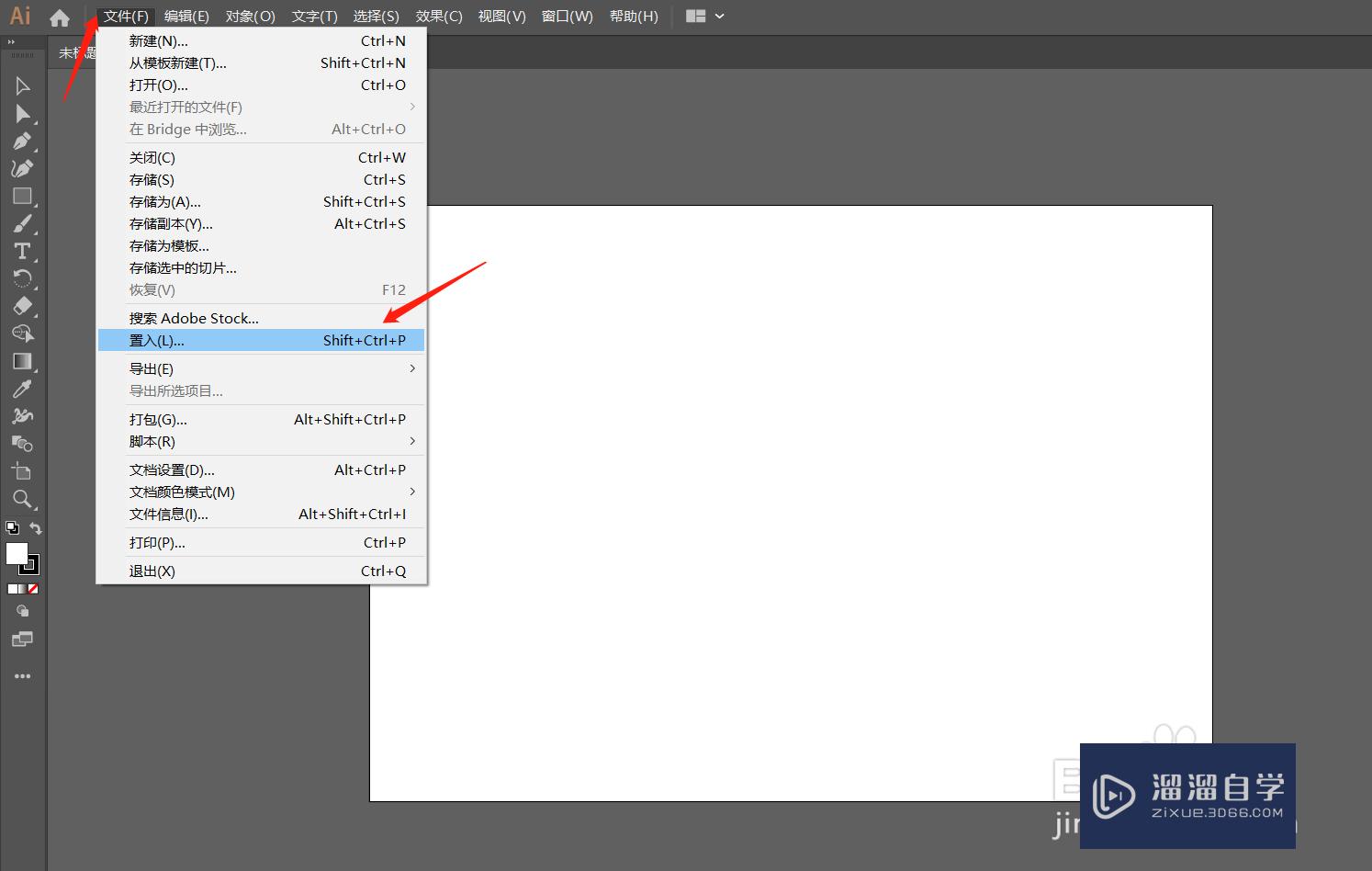Open the 文件(F) menu
The height and width of the screenshot is (871, 1372).
[126, 17]
